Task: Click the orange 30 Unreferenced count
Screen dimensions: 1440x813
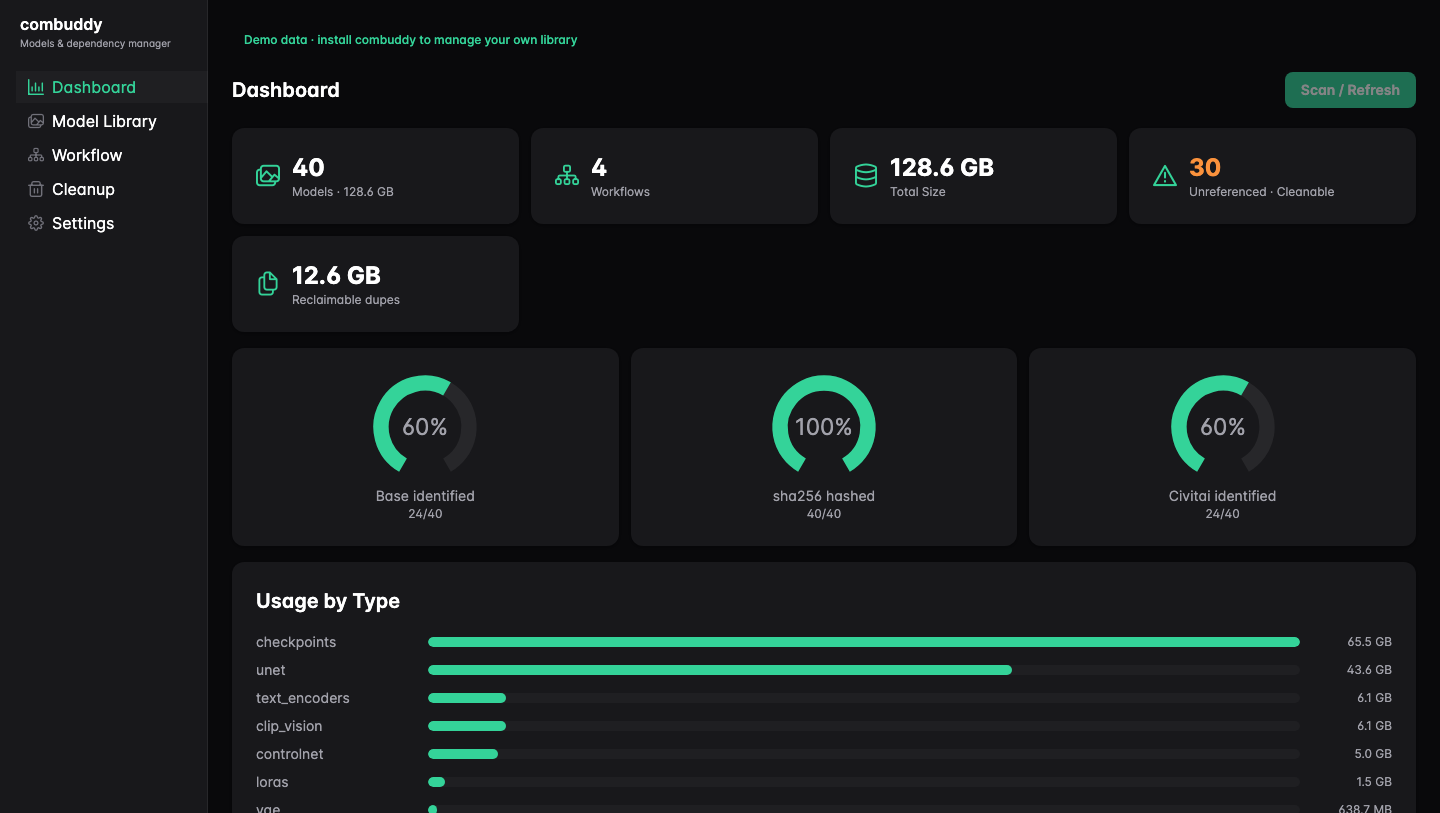Action: click(1205, 167)
